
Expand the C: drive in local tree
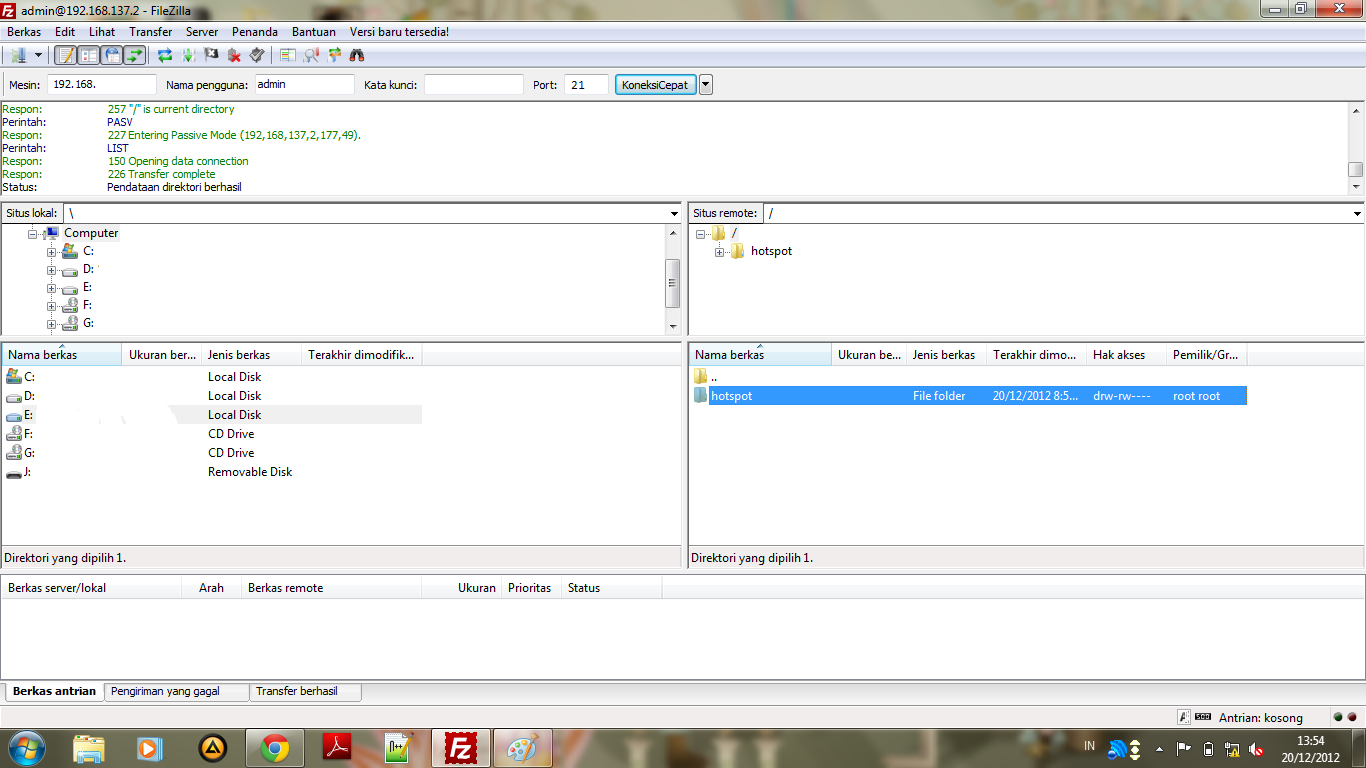[x=51, y=251]
